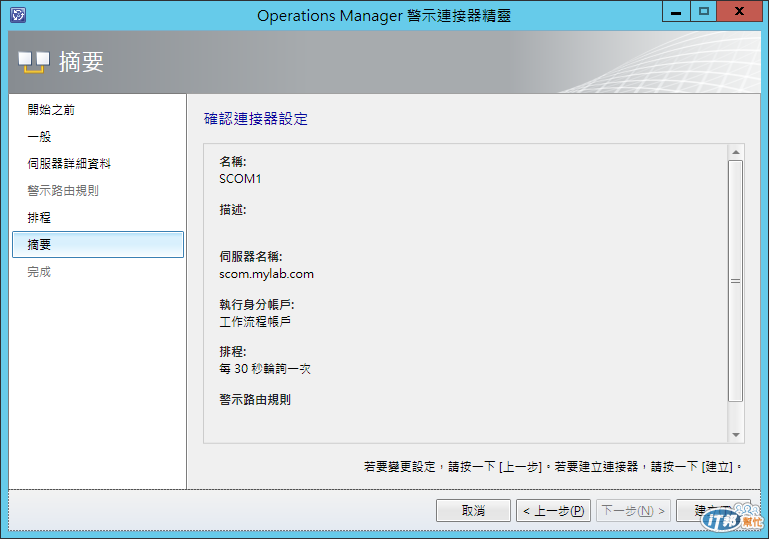
Task: Select the highlighted 摘要 step
Action: [98, 245]
